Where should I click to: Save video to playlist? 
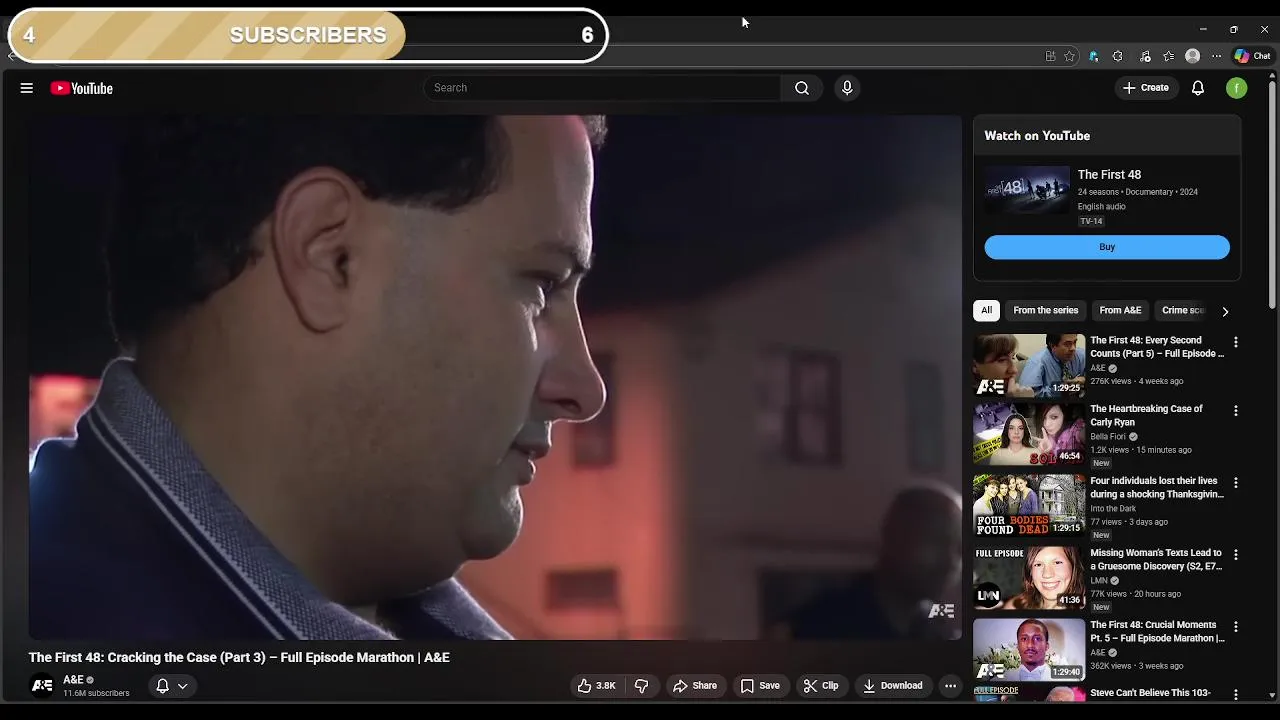click(760, 686)
